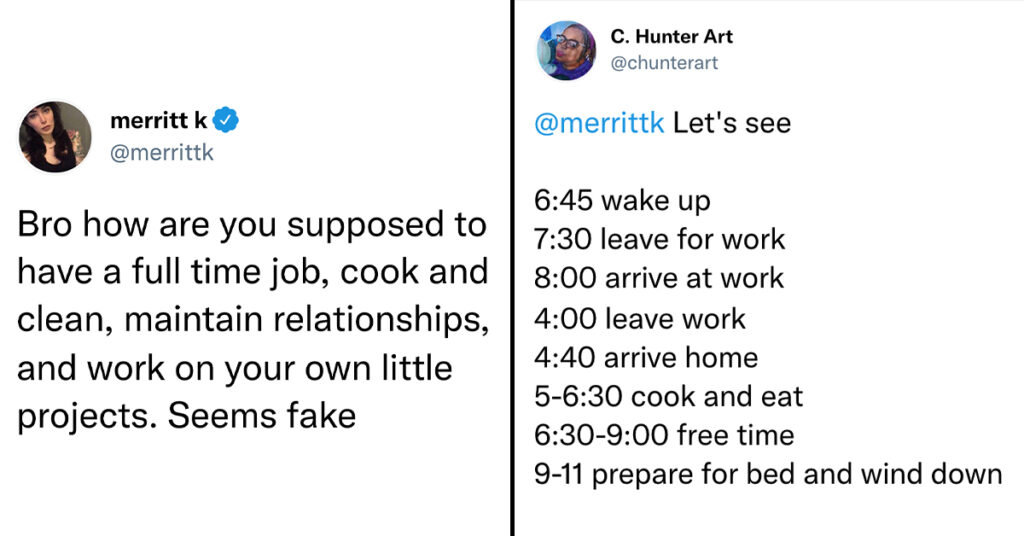Click the '6:30-9:00 free time' line
The width and height of the screenshot is (1024, 536).
pos(664,435)
